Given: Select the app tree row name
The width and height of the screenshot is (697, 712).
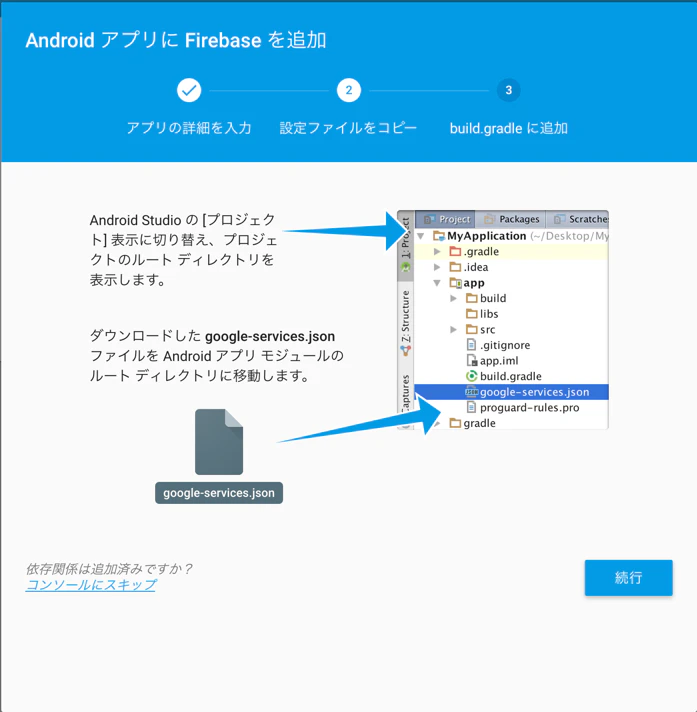Looking at the screenshot, I should pos(474,283).
